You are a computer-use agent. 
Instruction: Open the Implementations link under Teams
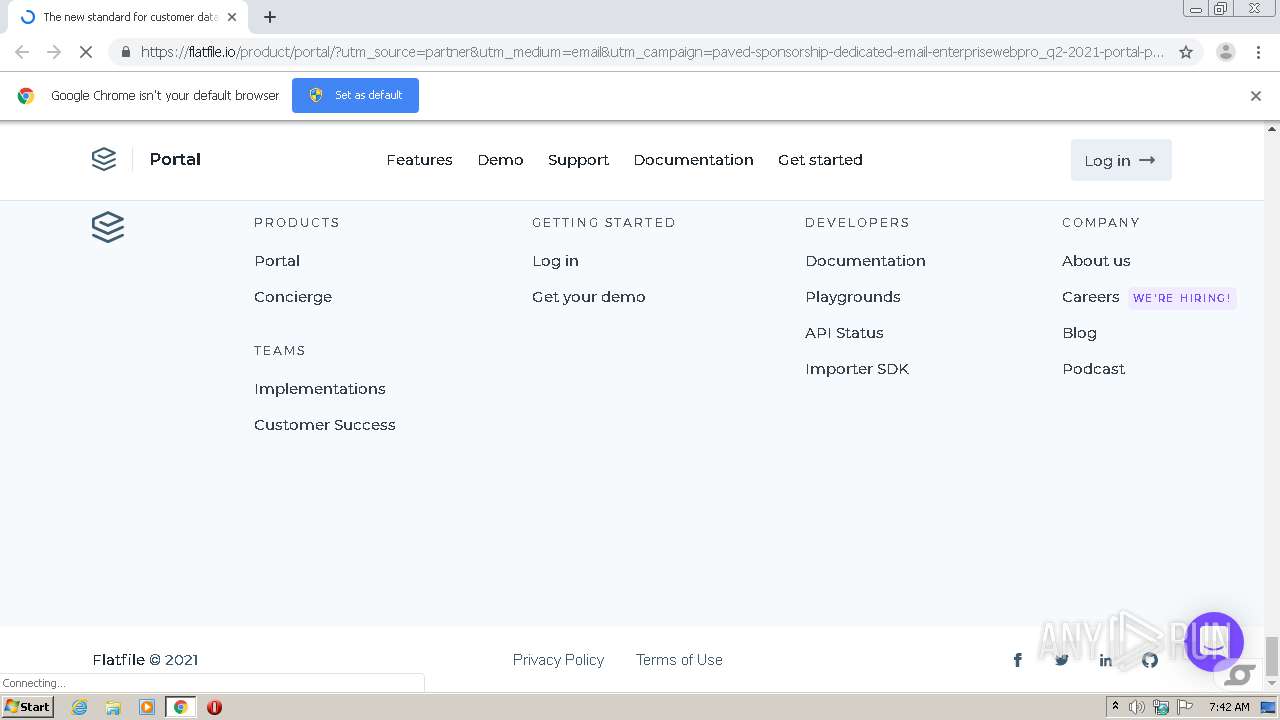tap(320, 389)
